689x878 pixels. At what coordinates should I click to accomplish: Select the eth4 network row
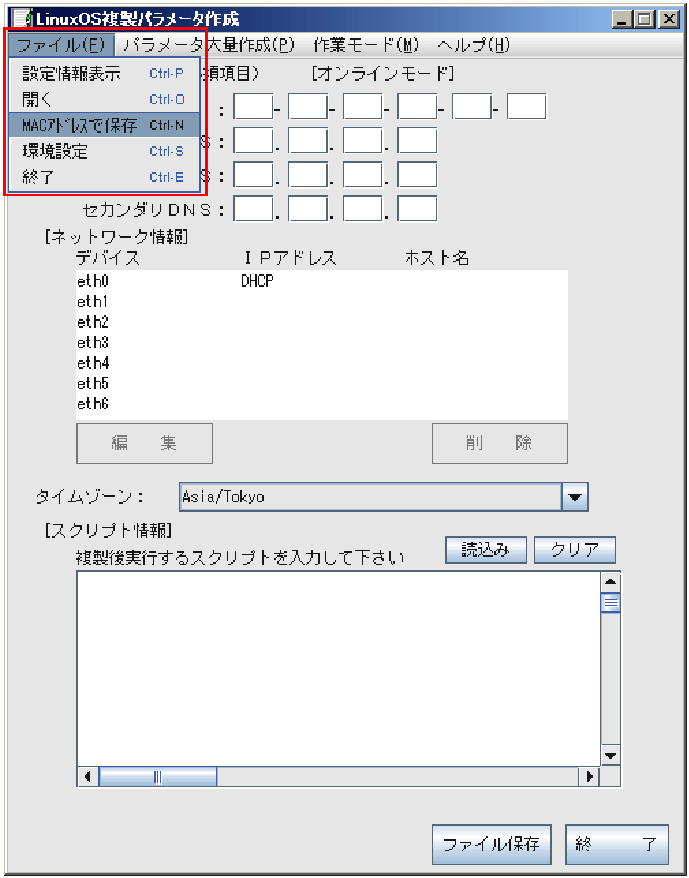click(322, 363)
